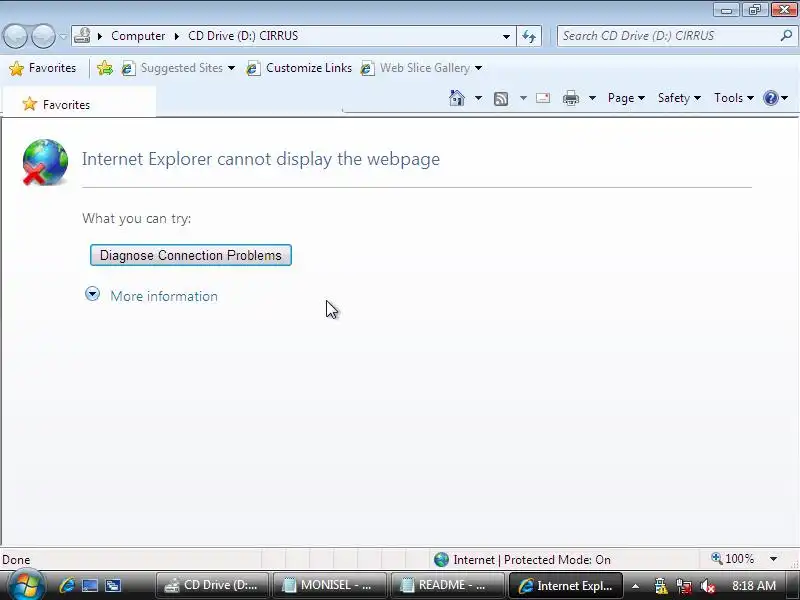Click the drive icon in the address bar
800x600 pixels.
click(82, 36)
